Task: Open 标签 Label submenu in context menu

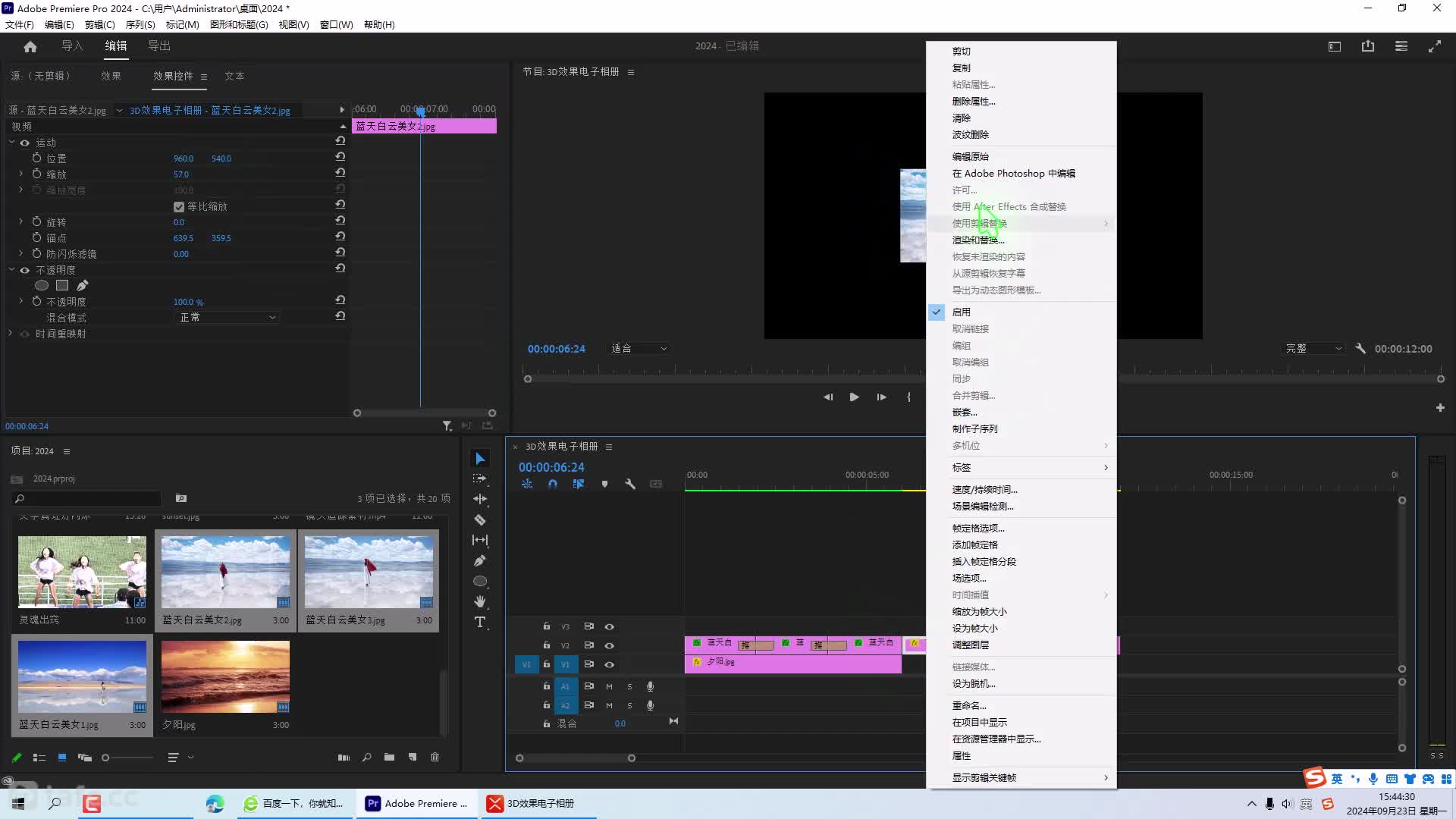Action: click(1021, 467)
